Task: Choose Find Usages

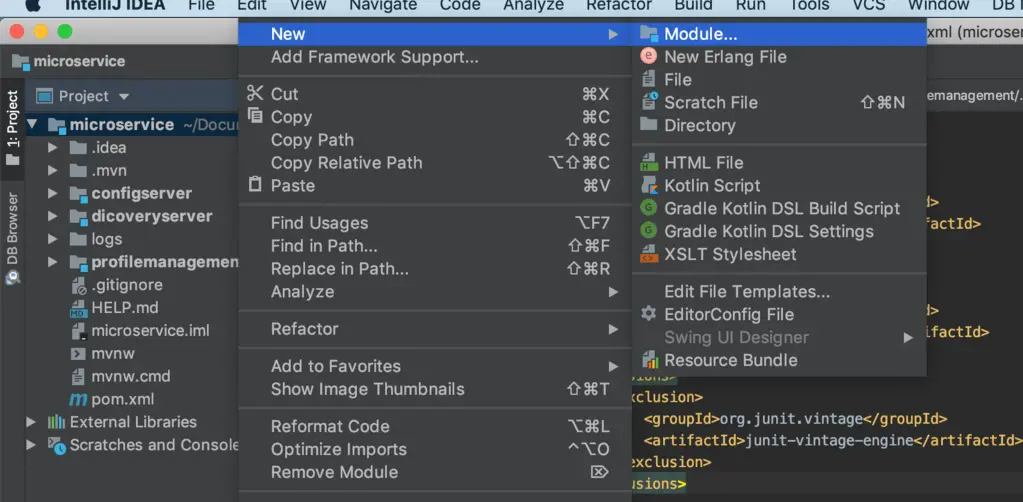Action: click(x=435, y=223)
